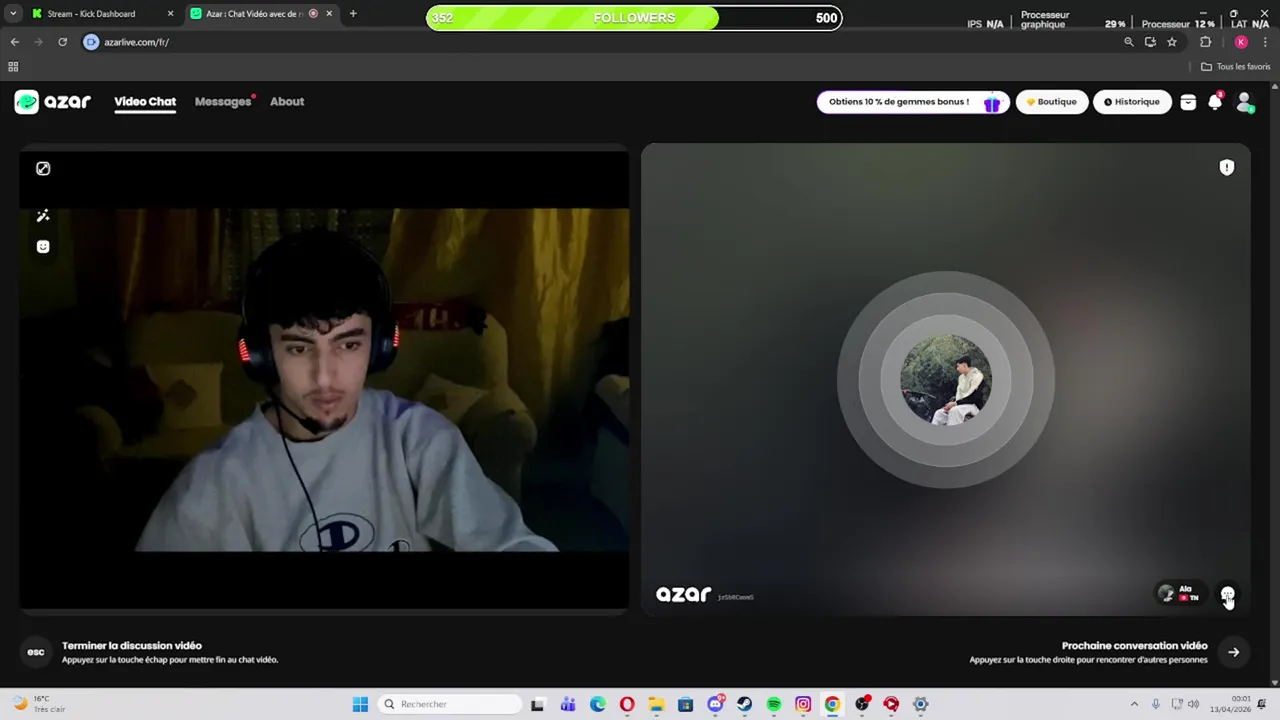
Task: Go back in the browser
Action: [15, 42]
